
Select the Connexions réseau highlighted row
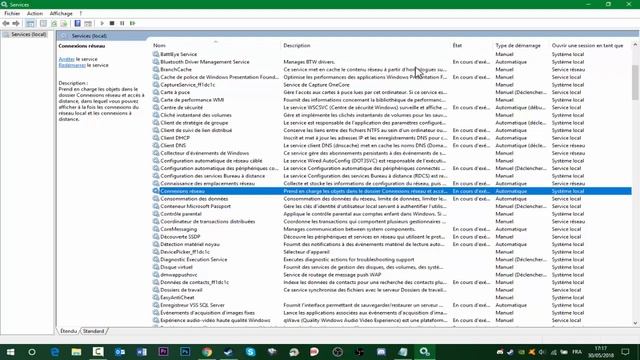point(392,191)
